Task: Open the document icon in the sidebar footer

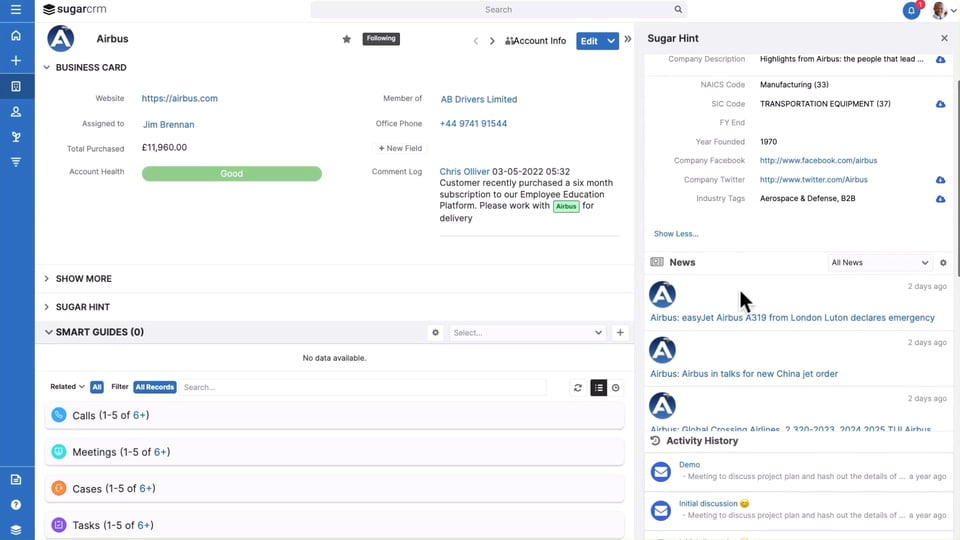Action: [16, 479]
